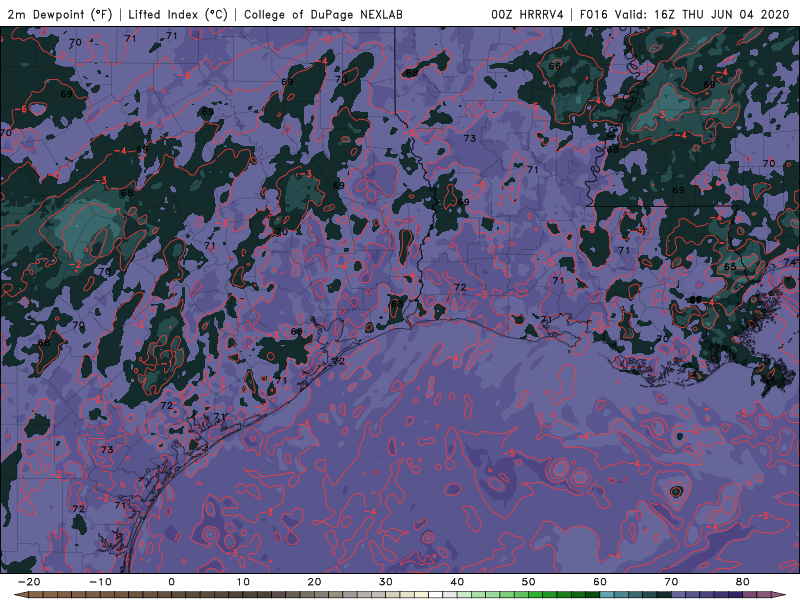800x600 pixels.
Task: Click the 30 label on the color scale
Action: coord(386,582)
